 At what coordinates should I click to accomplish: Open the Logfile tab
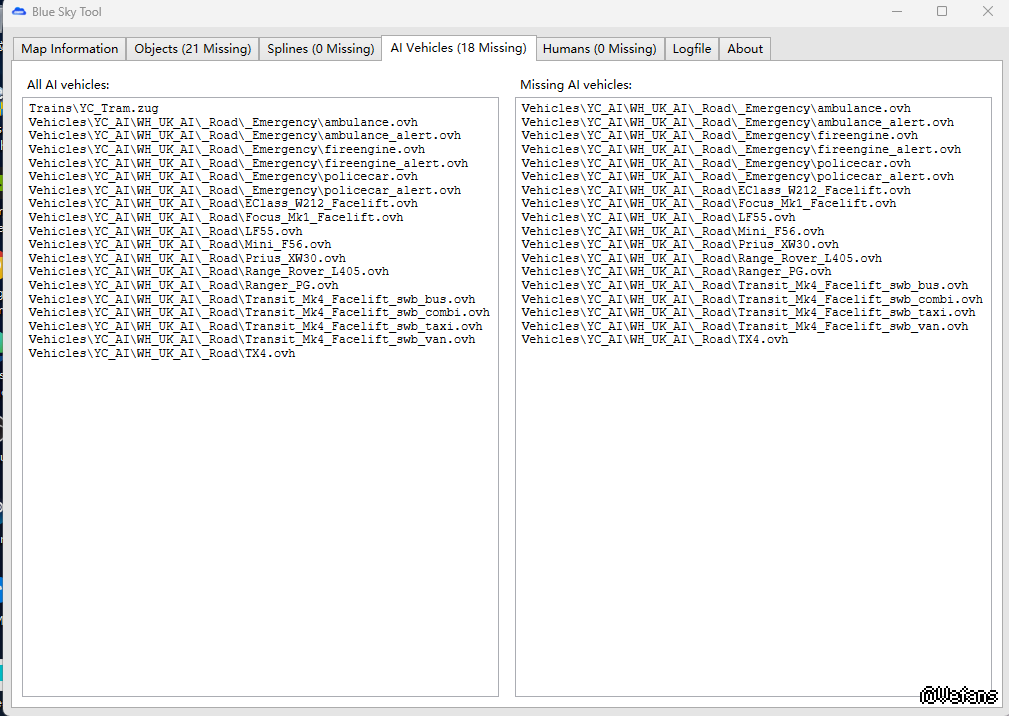[692, 48]
